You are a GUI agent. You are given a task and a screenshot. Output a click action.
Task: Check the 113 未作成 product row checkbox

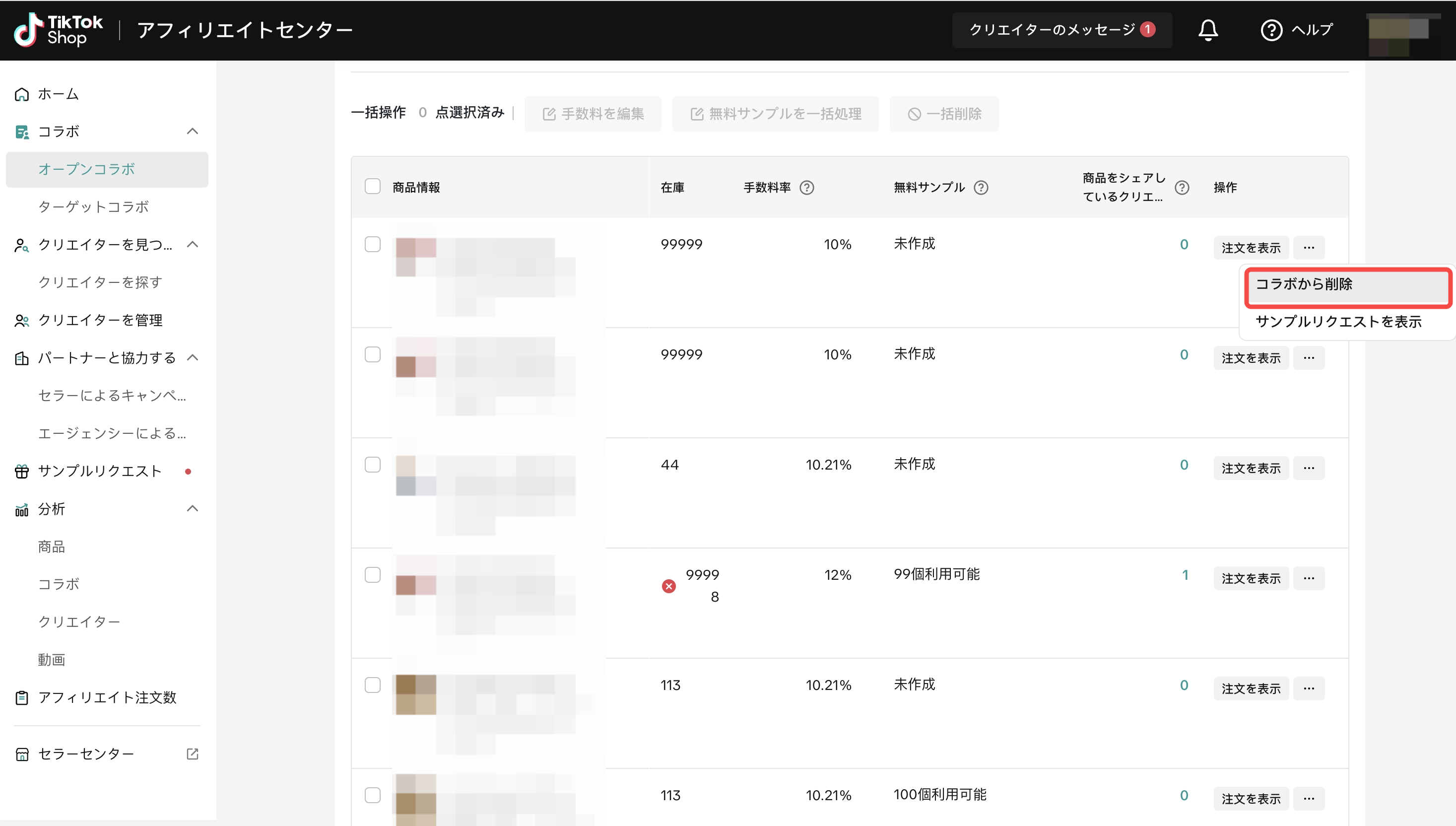pyautogui.click(x=373, y=686)
